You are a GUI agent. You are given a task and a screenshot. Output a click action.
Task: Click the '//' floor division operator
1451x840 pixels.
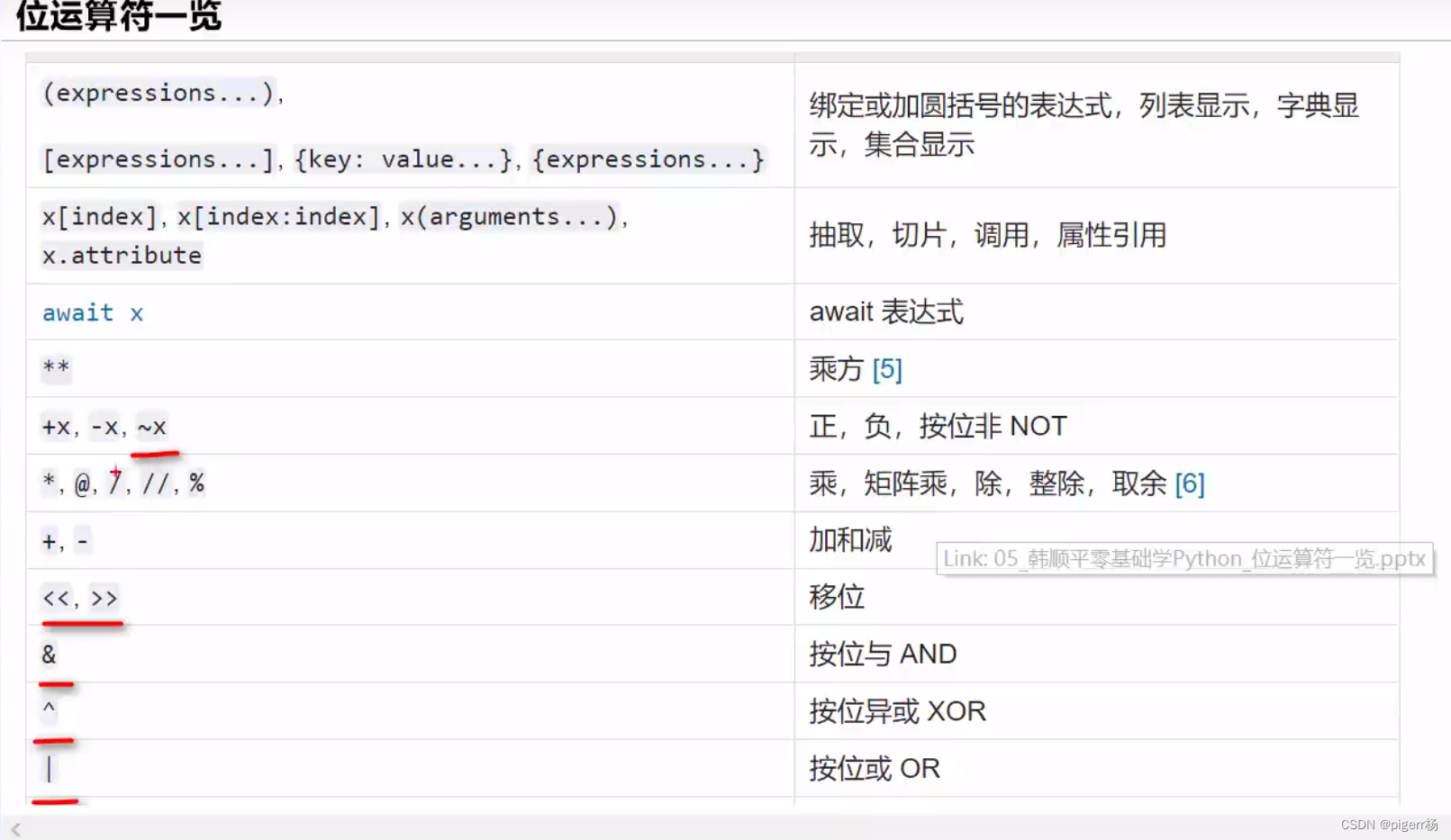pos(155,484)
